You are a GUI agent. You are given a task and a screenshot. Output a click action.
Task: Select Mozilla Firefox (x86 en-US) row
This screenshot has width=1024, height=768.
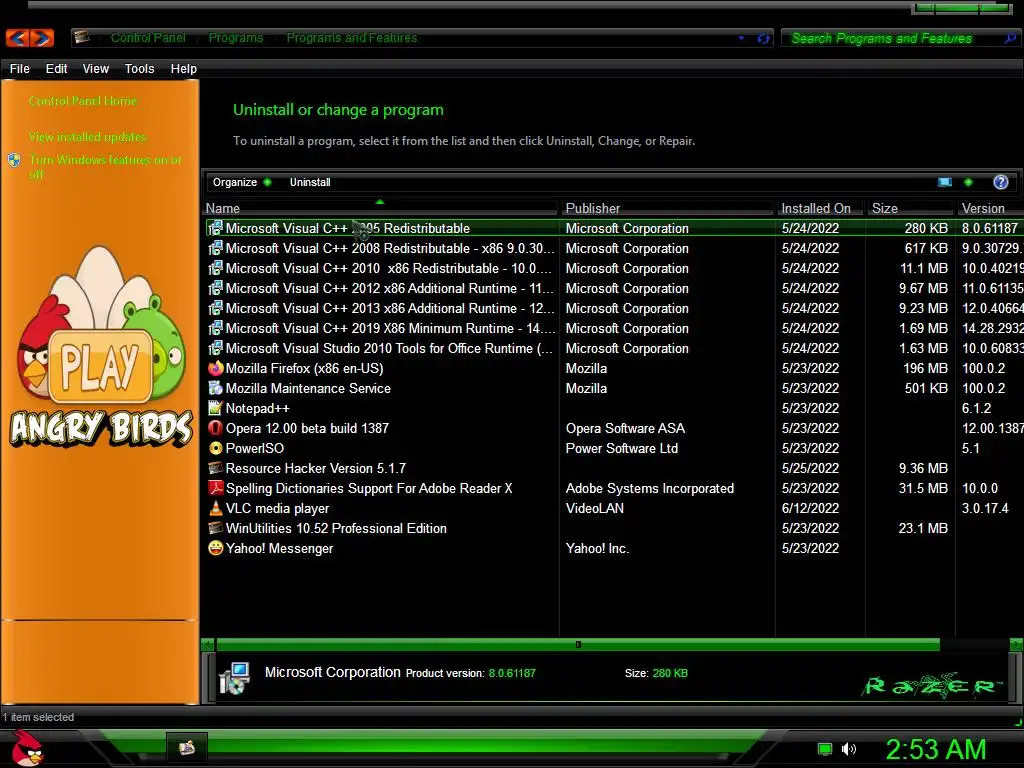pos(614,368)
